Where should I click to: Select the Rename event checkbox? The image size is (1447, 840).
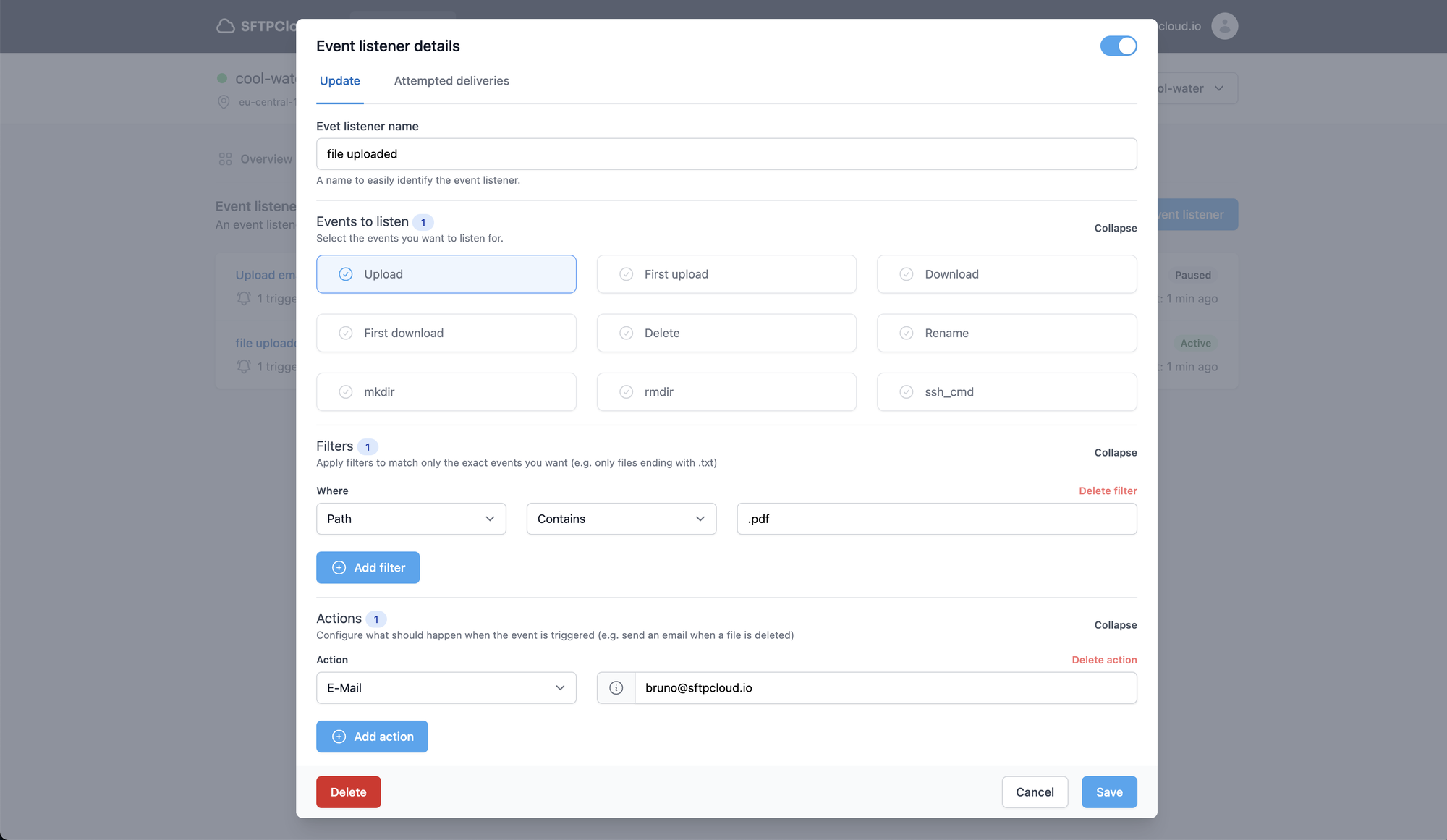coord(906,332)
